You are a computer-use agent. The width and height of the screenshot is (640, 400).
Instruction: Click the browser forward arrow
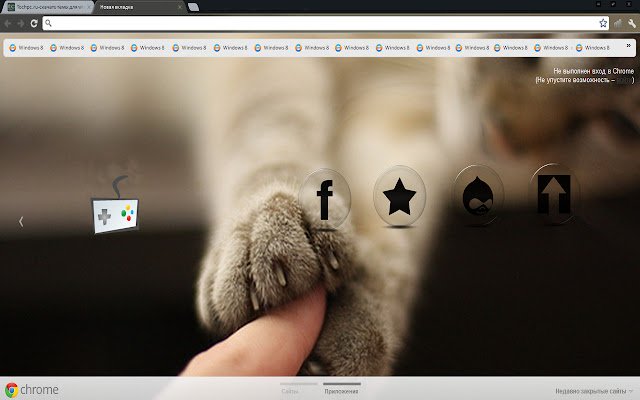tap(20, 24)
